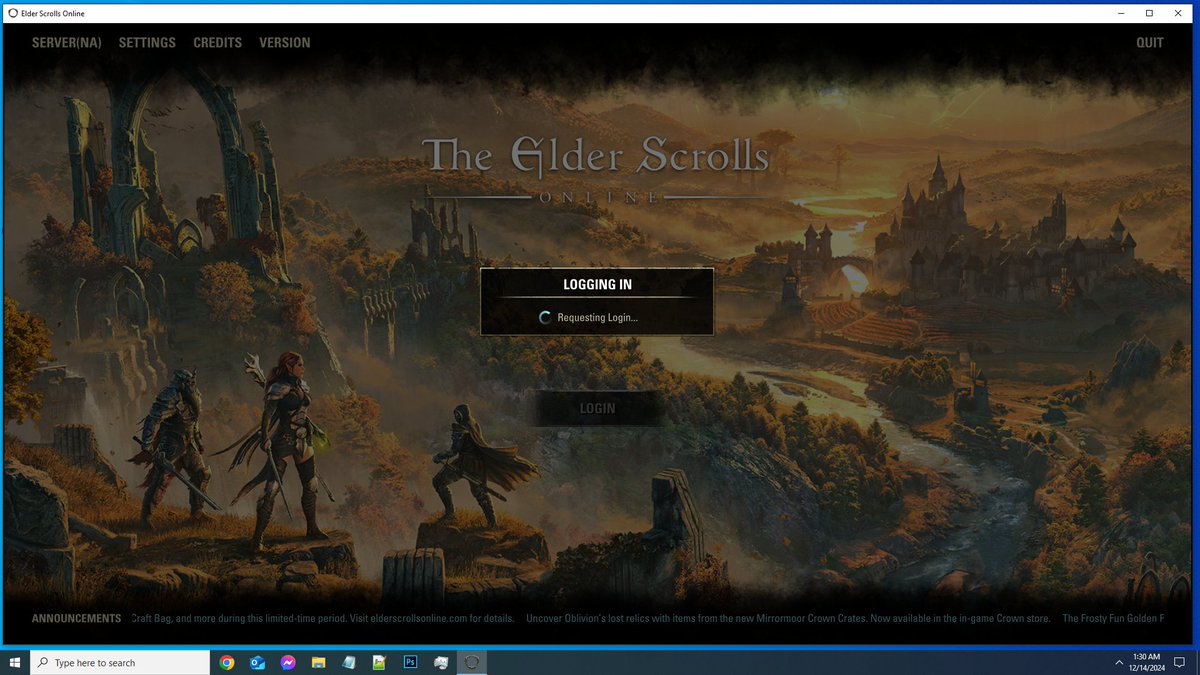1200x675 pixels.
Task: Click the LOGGING IN dialog title
Action: point(597,284)
